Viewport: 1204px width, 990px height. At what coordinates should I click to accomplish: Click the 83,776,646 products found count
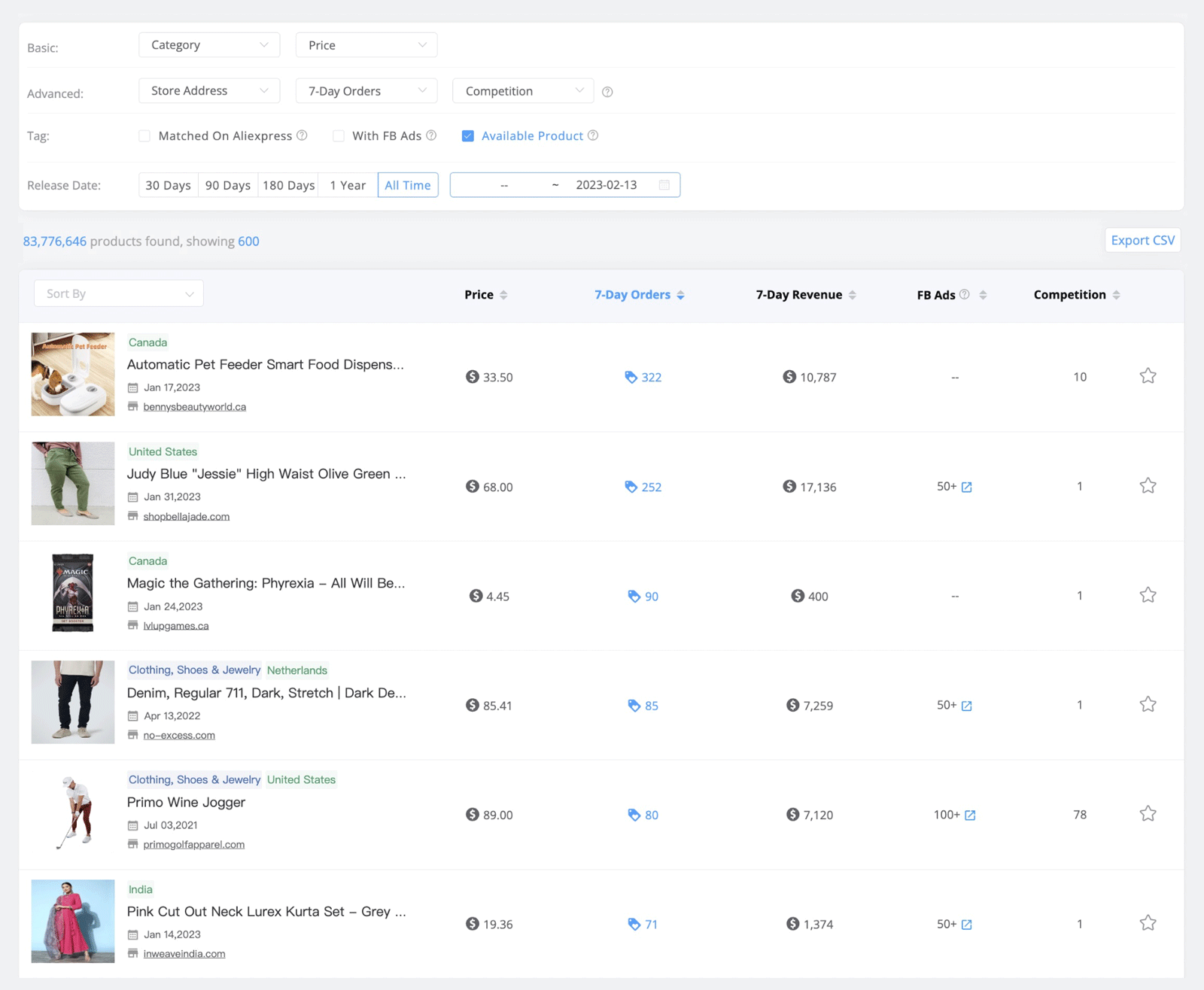55,241
